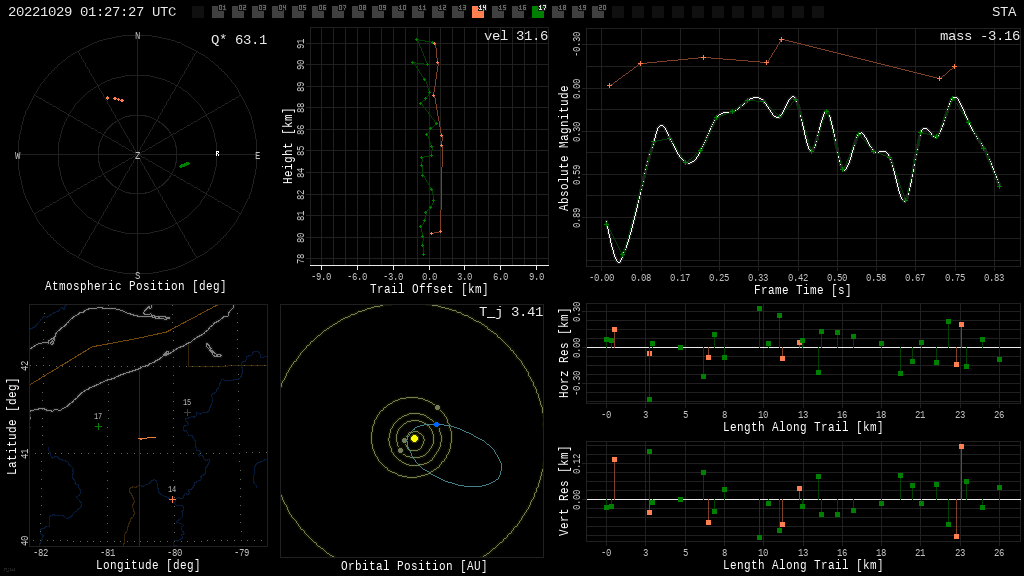This screenshot has width=1024, height=576.
Task: Click the Q* 63.1 value
Action: [x=239, y=40]
